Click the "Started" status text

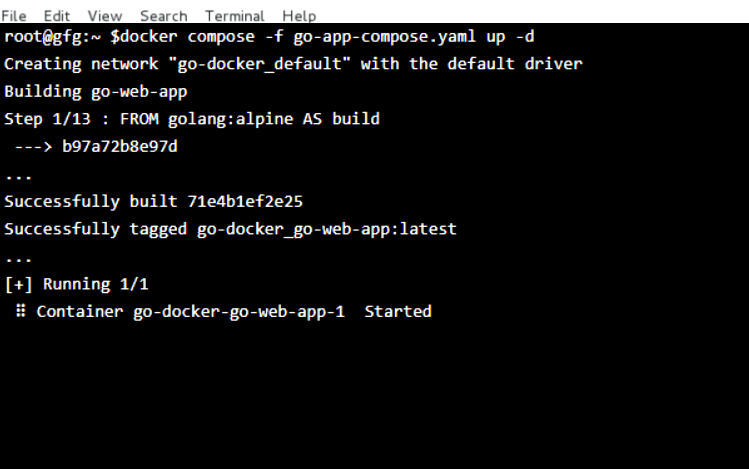coord(398,312)
